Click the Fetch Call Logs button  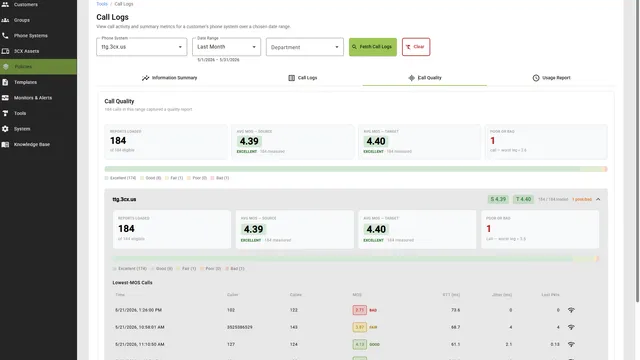(x=373, y=47)
